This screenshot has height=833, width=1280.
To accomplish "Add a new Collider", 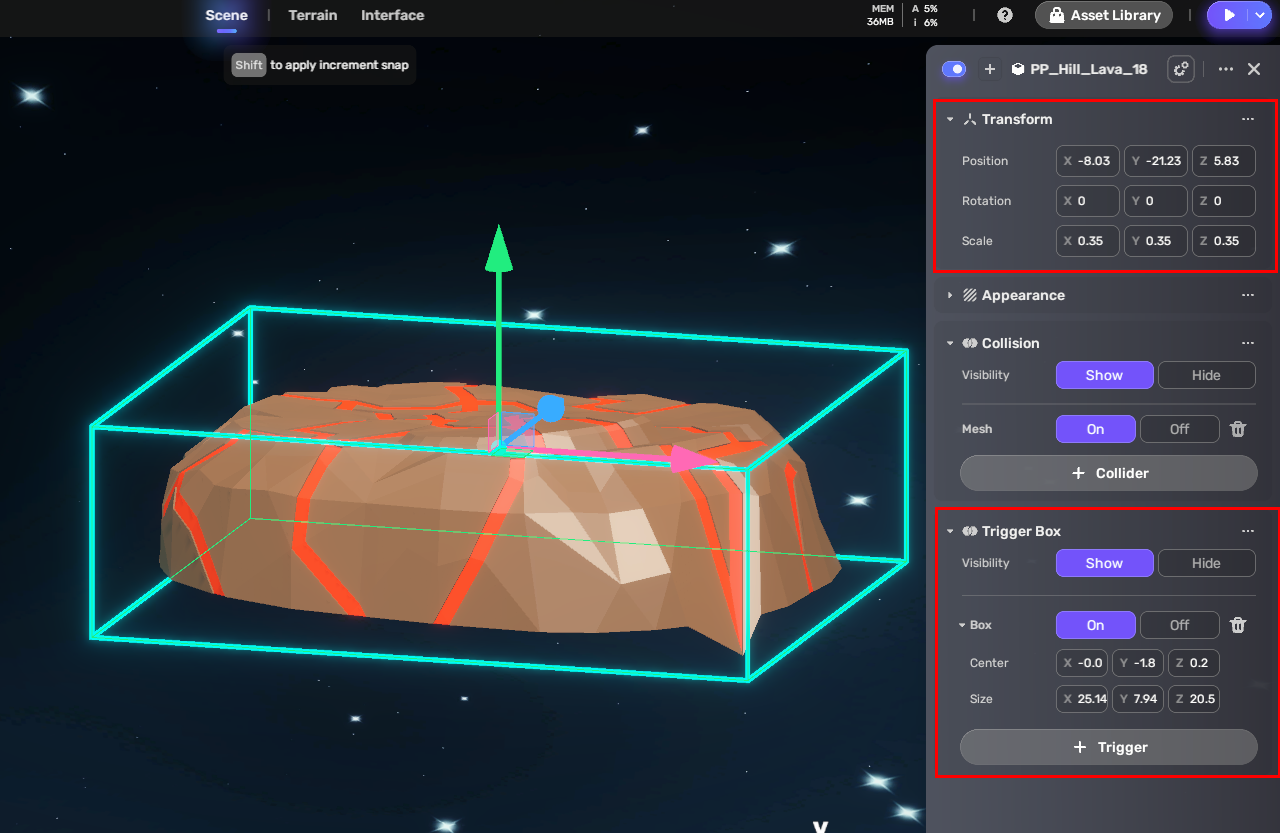I will pyautogui.click(x=1108, y=473).
